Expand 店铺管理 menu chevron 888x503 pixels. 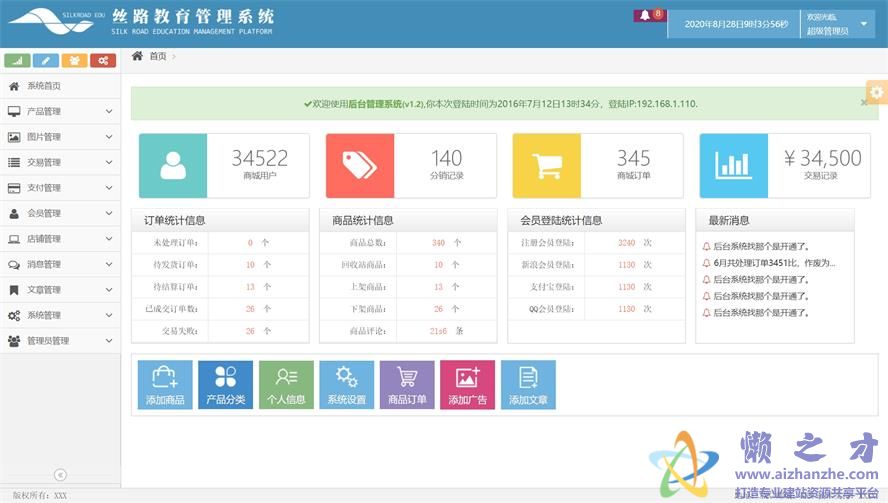[x=109, y=239]
